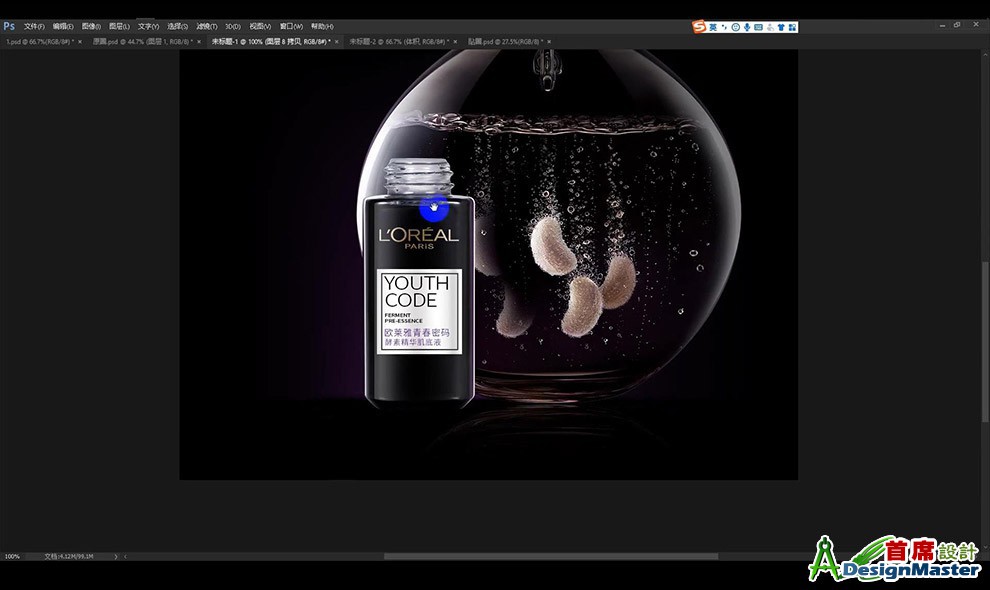The width and height of the screenshot is (990, 590).
Task: Click the Sogou voice input microphone icon
Action: point(747,27)
